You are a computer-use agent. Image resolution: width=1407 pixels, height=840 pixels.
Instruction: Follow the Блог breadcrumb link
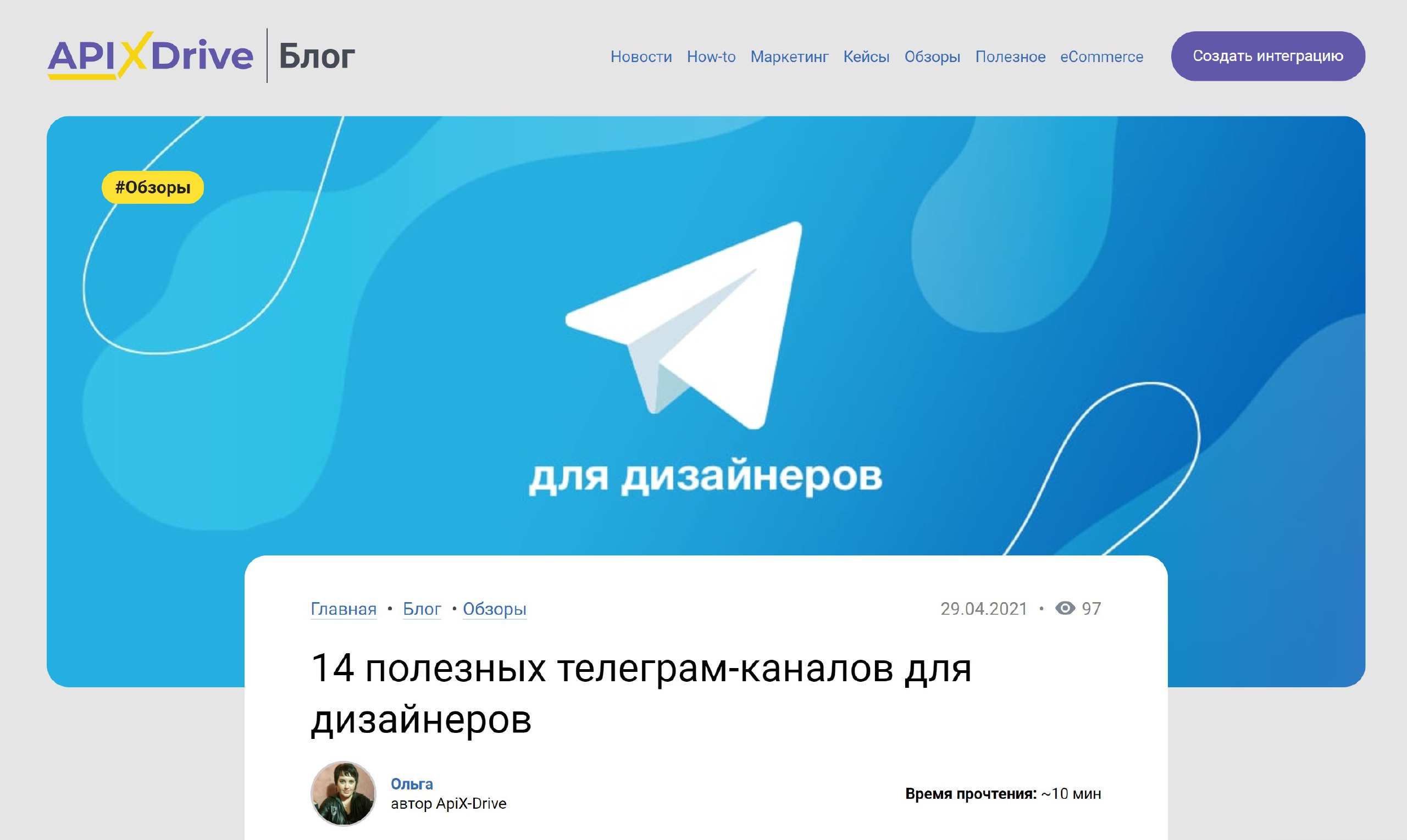(x=422, y=609)
